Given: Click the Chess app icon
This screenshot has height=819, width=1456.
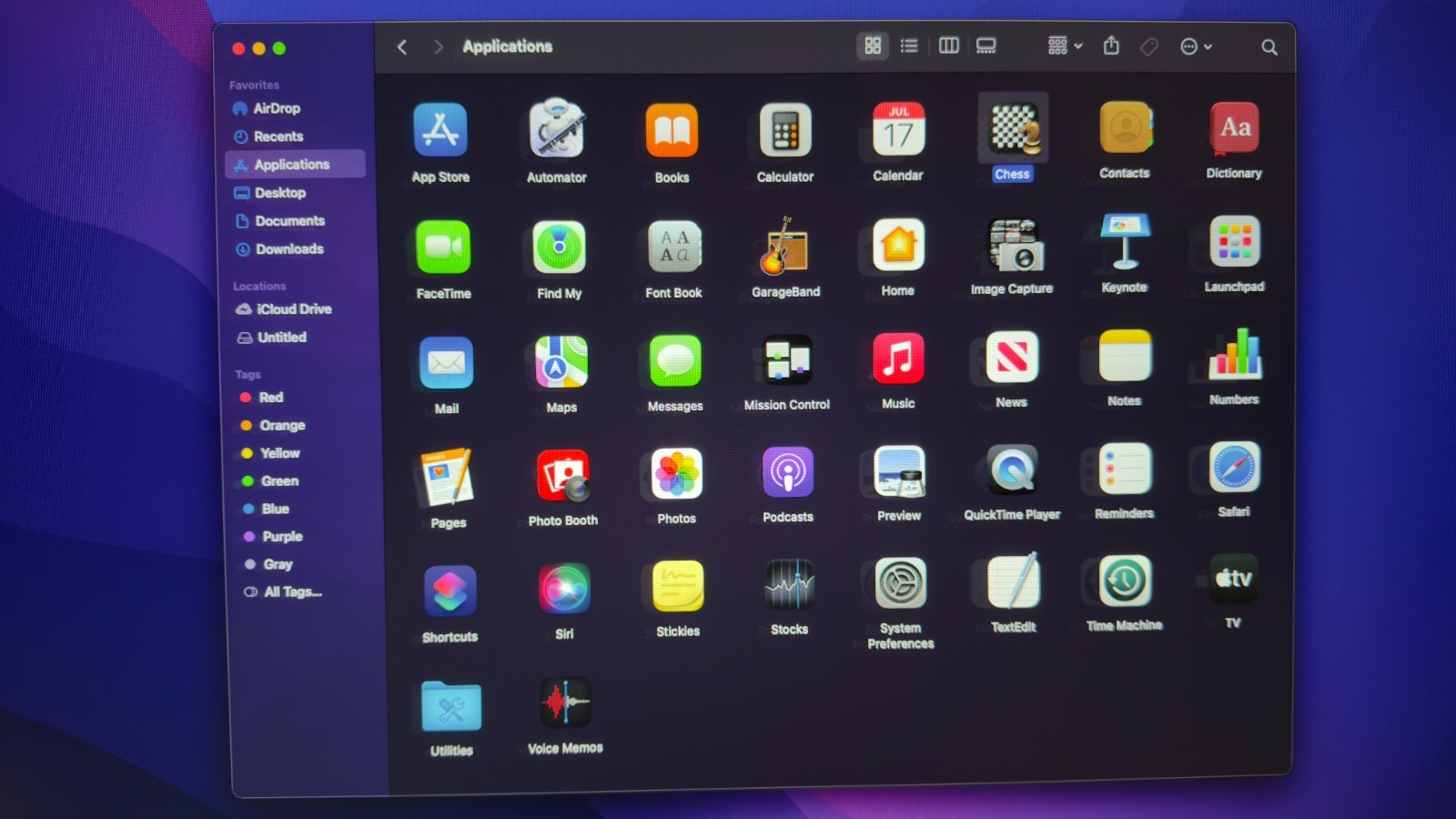Looking at the screenshot, I should click(x=1013, y=127).
